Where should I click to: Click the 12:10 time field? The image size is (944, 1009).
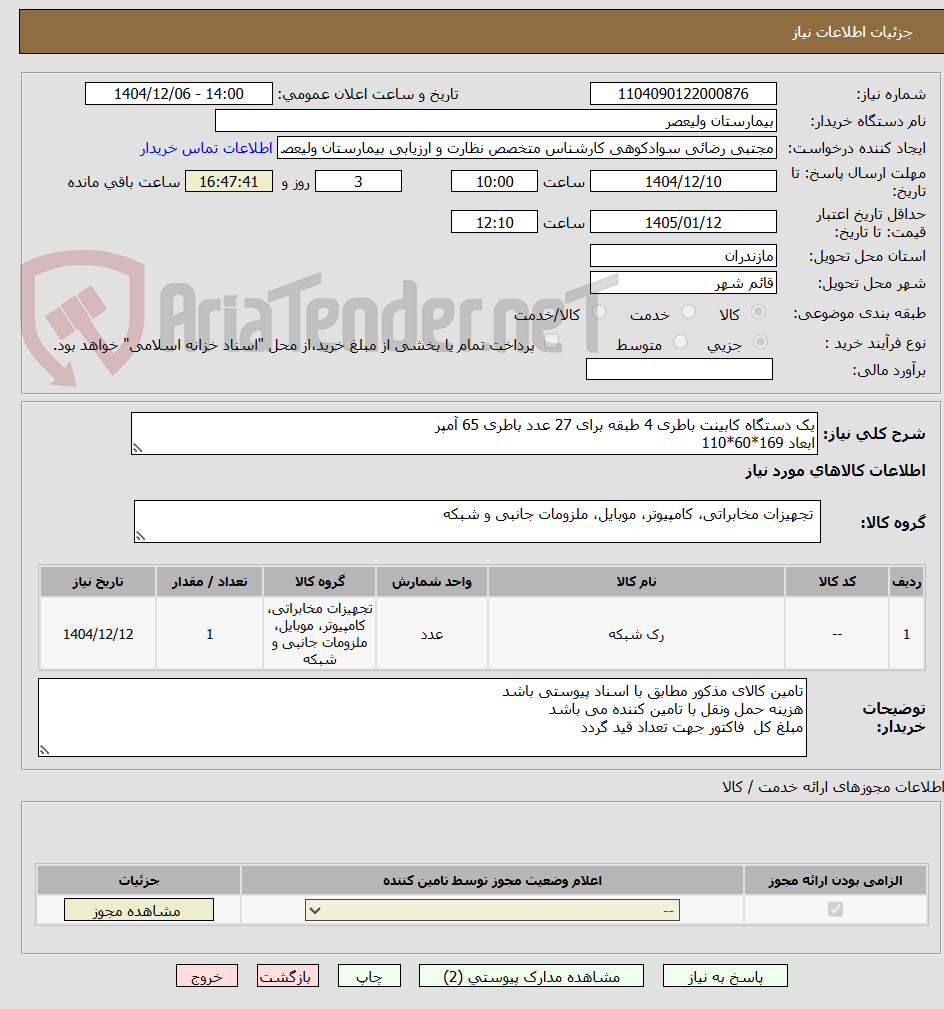click(494, 222)
